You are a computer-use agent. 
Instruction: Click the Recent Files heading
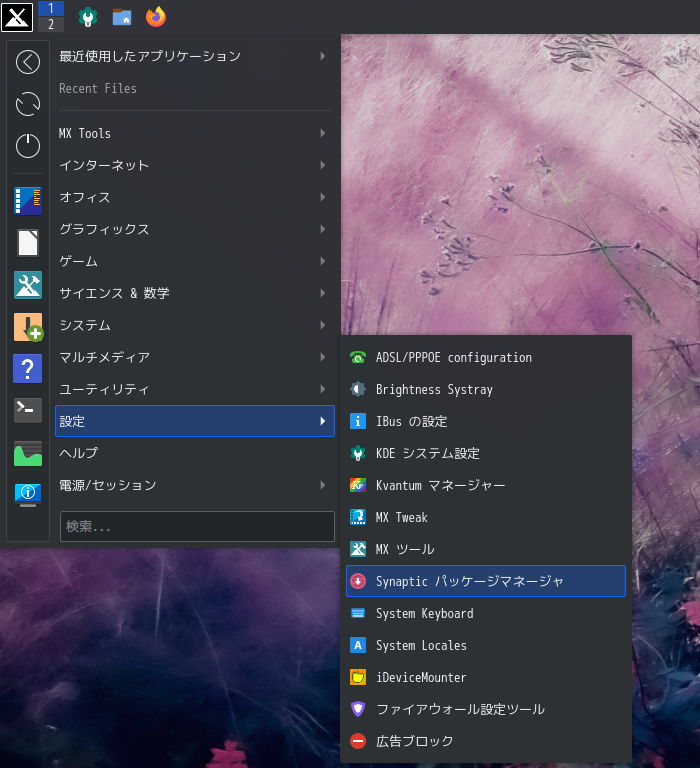tap(98, 88)
